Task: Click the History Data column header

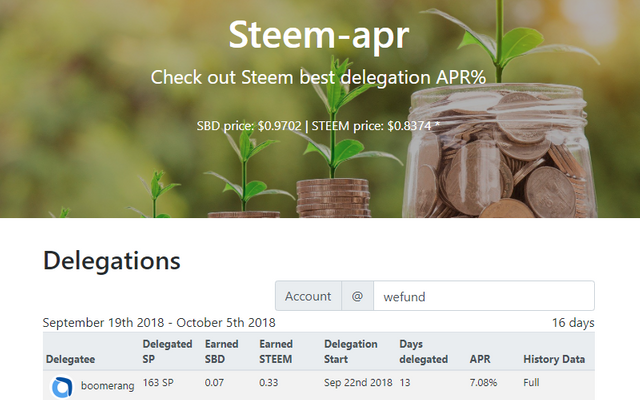Action: click(554, 359)
